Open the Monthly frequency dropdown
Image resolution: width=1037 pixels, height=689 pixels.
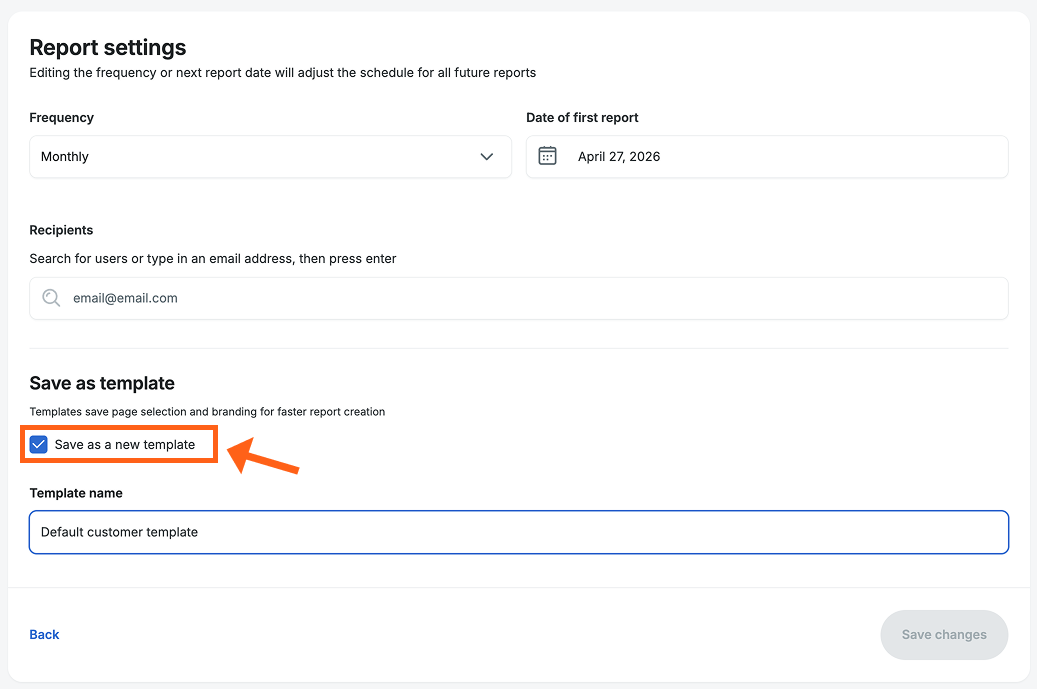click(270, 157)
